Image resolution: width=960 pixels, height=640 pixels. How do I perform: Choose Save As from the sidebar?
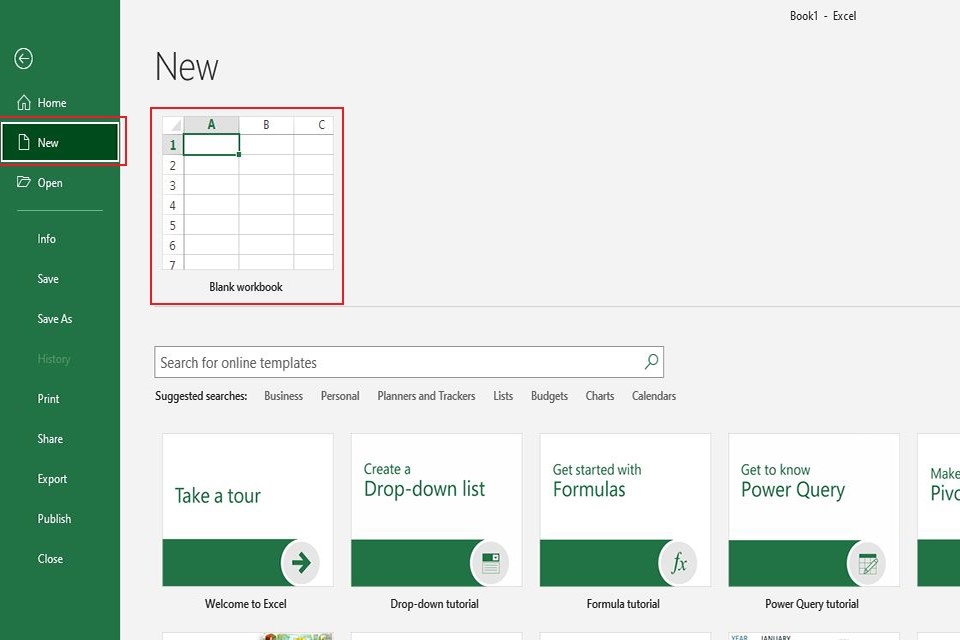pyautogui.click(x=60, y=318)
